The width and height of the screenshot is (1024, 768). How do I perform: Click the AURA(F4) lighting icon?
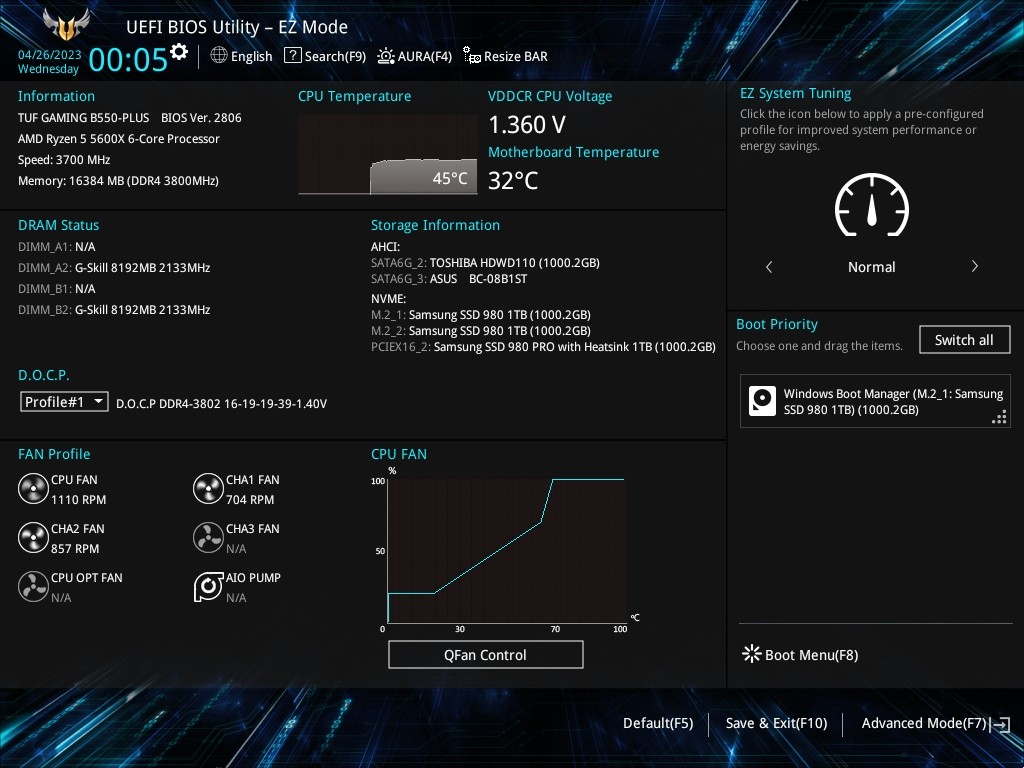click(x=386, y=56)
